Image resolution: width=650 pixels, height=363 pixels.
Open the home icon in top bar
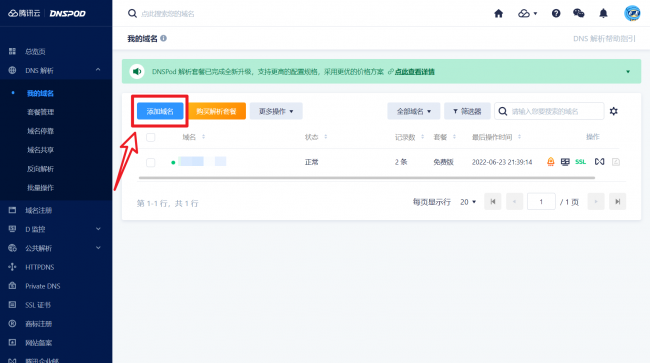click(499, 14)
